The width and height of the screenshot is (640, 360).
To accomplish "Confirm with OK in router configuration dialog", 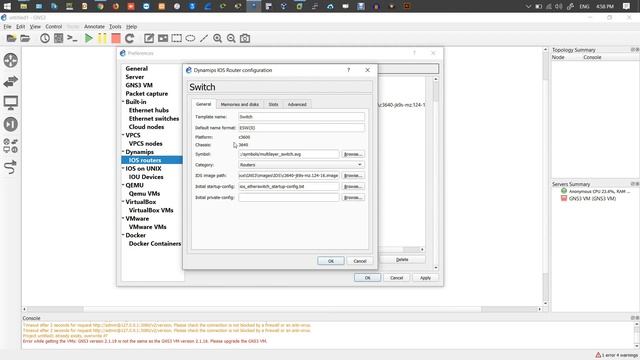I will pyautogui.click(x=331, y=261).
